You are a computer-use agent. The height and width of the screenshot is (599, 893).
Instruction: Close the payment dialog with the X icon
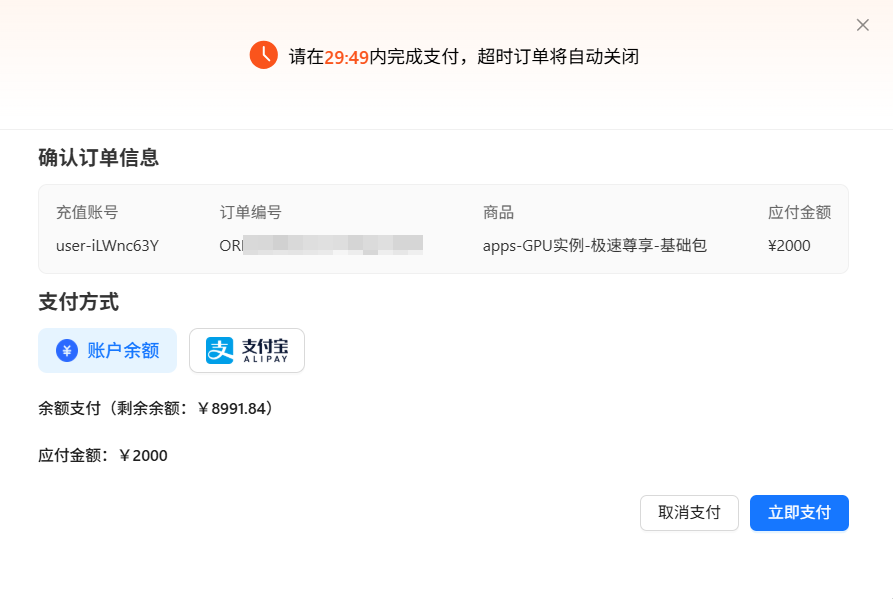coord(863,25)
